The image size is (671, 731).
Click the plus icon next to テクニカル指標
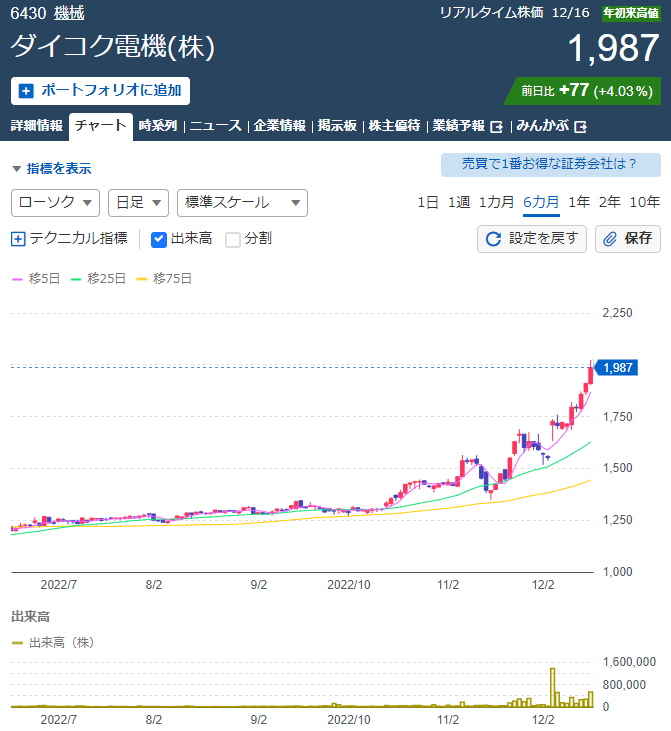point(18,238)
